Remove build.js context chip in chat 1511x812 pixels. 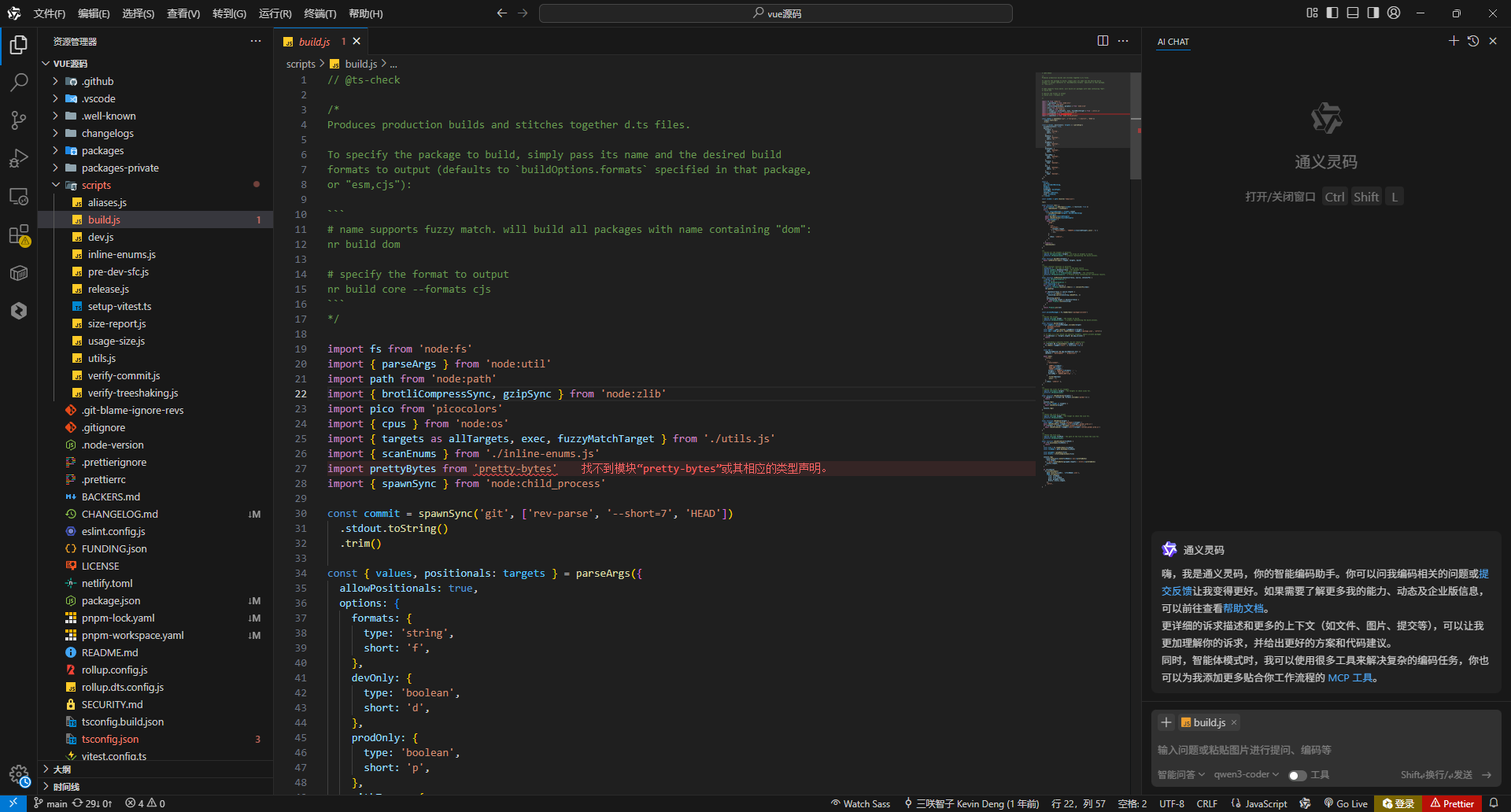(x=1234, y=722)
